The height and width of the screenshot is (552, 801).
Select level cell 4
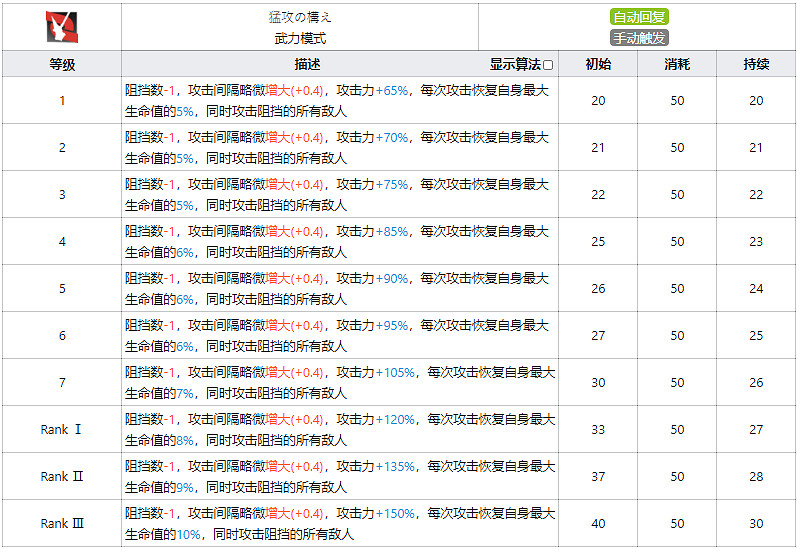[62, 242]
